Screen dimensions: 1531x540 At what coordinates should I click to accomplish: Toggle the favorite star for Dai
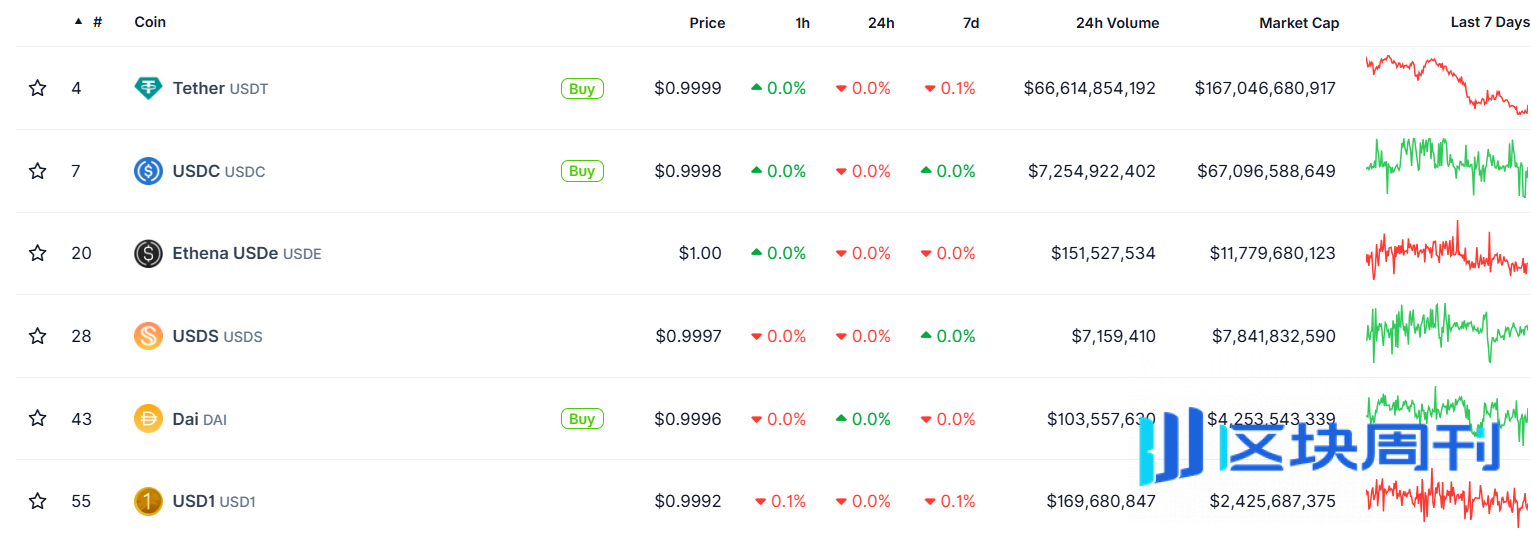38,419
